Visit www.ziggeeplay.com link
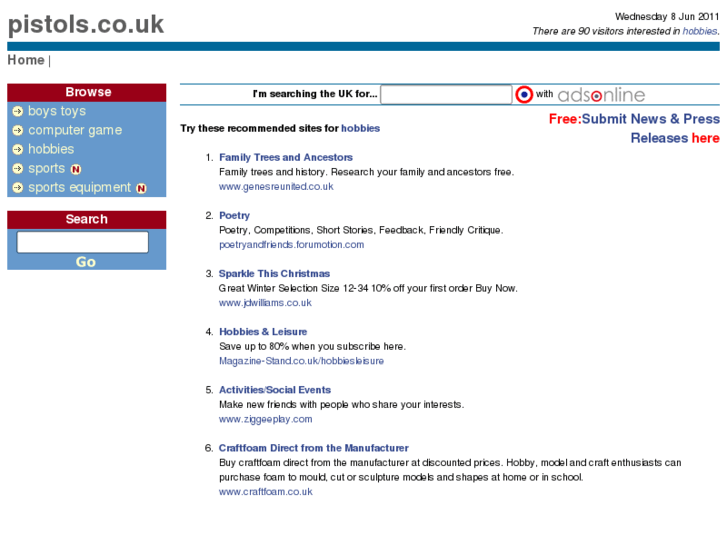727x545 pixels. click(x=265, y=419)
